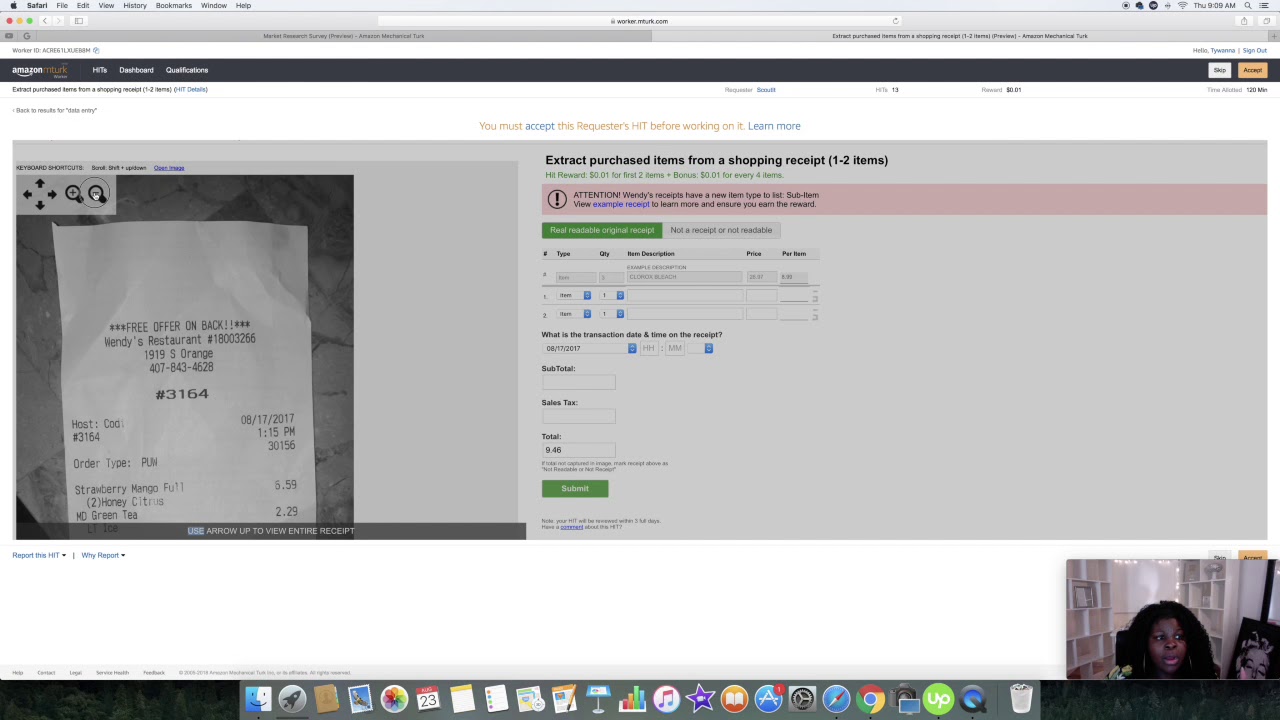Zoom in on the receipt image

tap(74, 194)
